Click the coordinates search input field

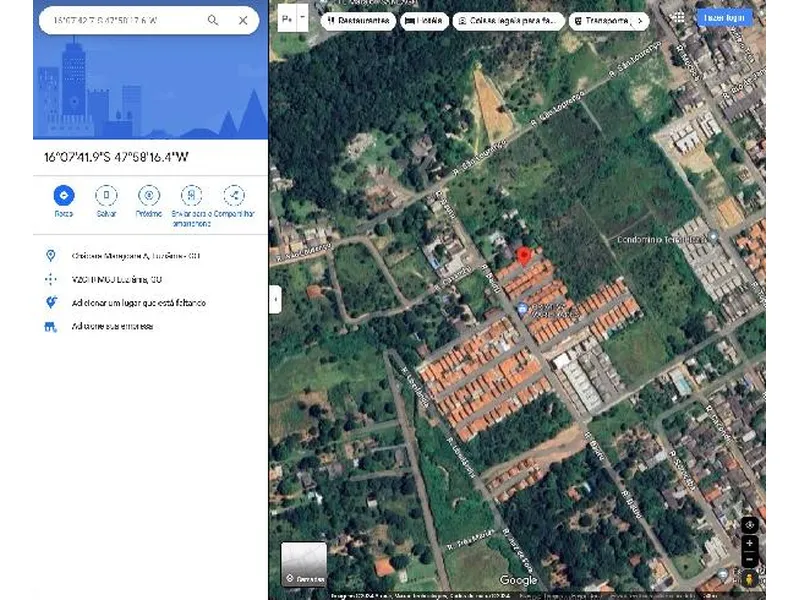[x=120, y=19]
